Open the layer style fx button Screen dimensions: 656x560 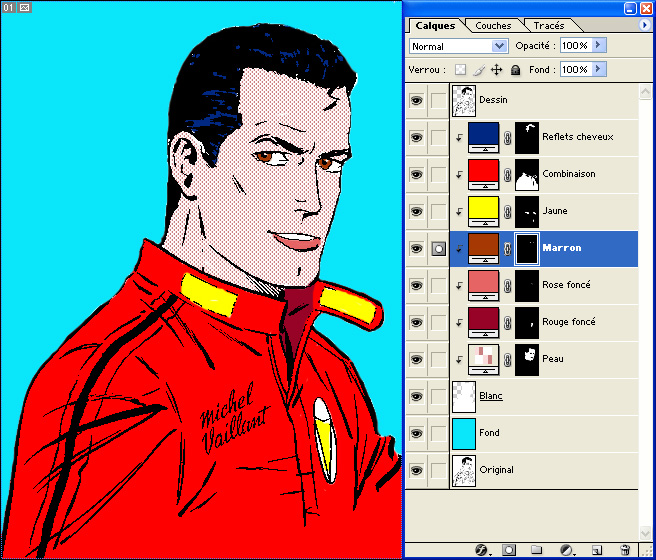tap(482, 550)
